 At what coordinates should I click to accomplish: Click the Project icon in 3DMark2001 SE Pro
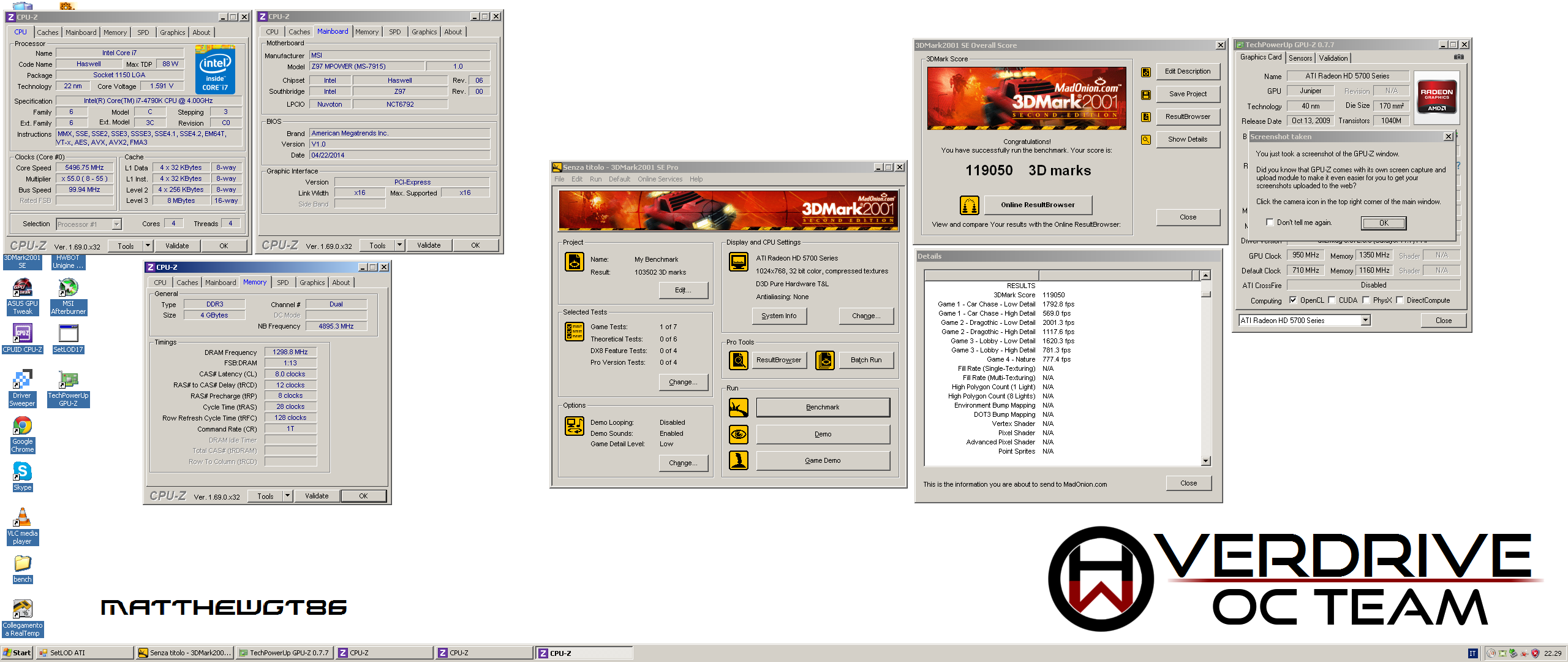point(575,262)
